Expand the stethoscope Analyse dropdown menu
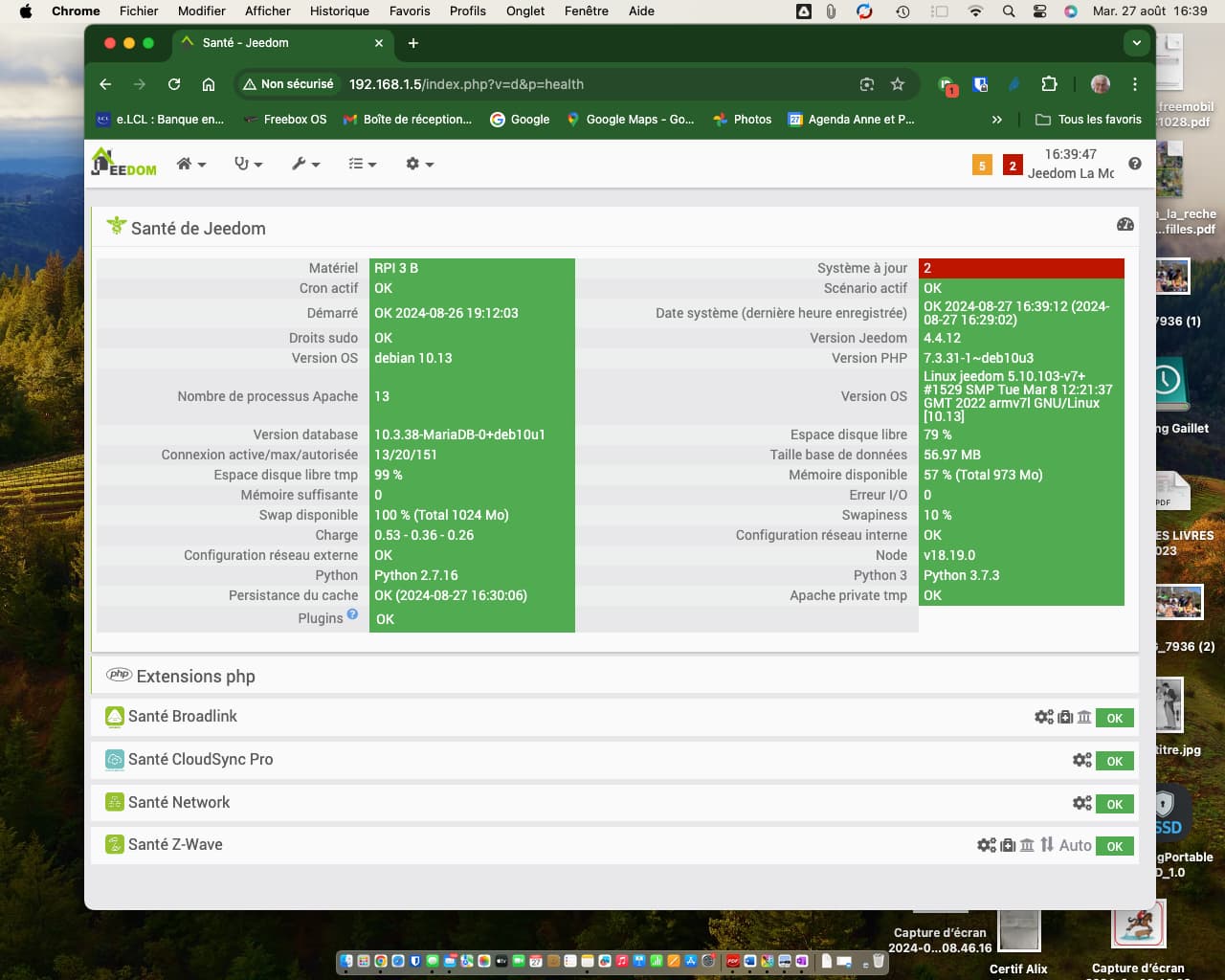 (x=249, y=164)
